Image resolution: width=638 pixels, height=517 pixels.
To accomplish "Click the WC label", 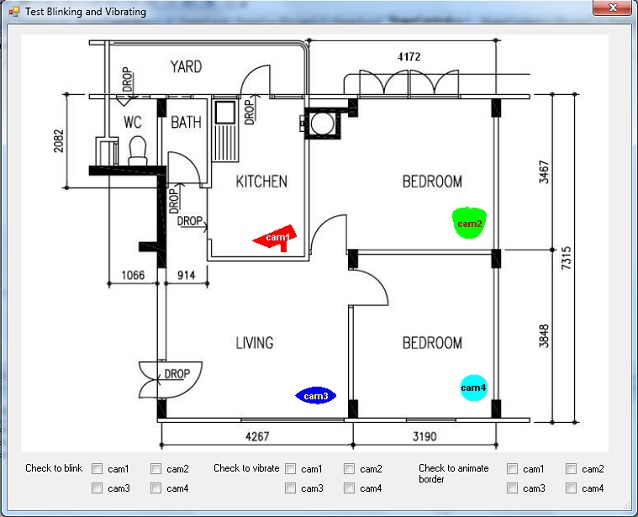I will pyautogui.click(x=133, y=122).
